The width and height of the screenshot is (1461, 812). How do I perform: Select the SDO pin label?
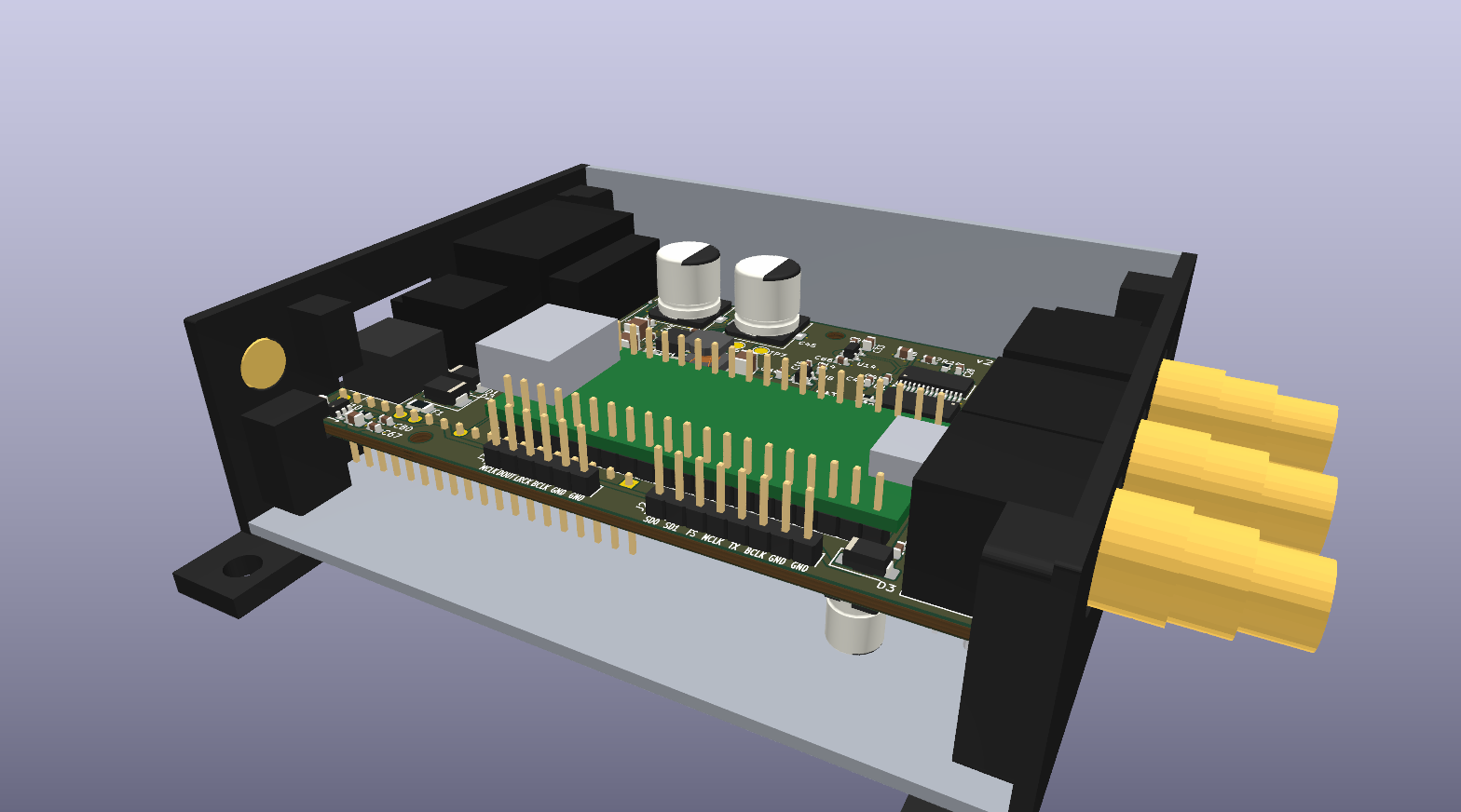pos(651,521)
